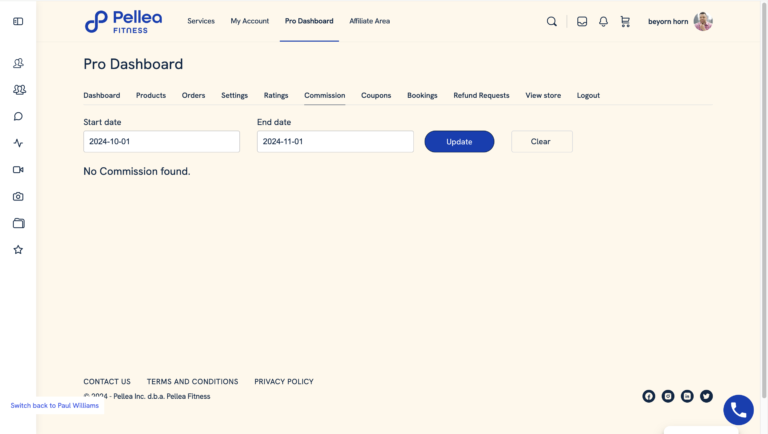Switch to the Products tab
Screen dimensions: 768x434
click(x=151, y=96)
